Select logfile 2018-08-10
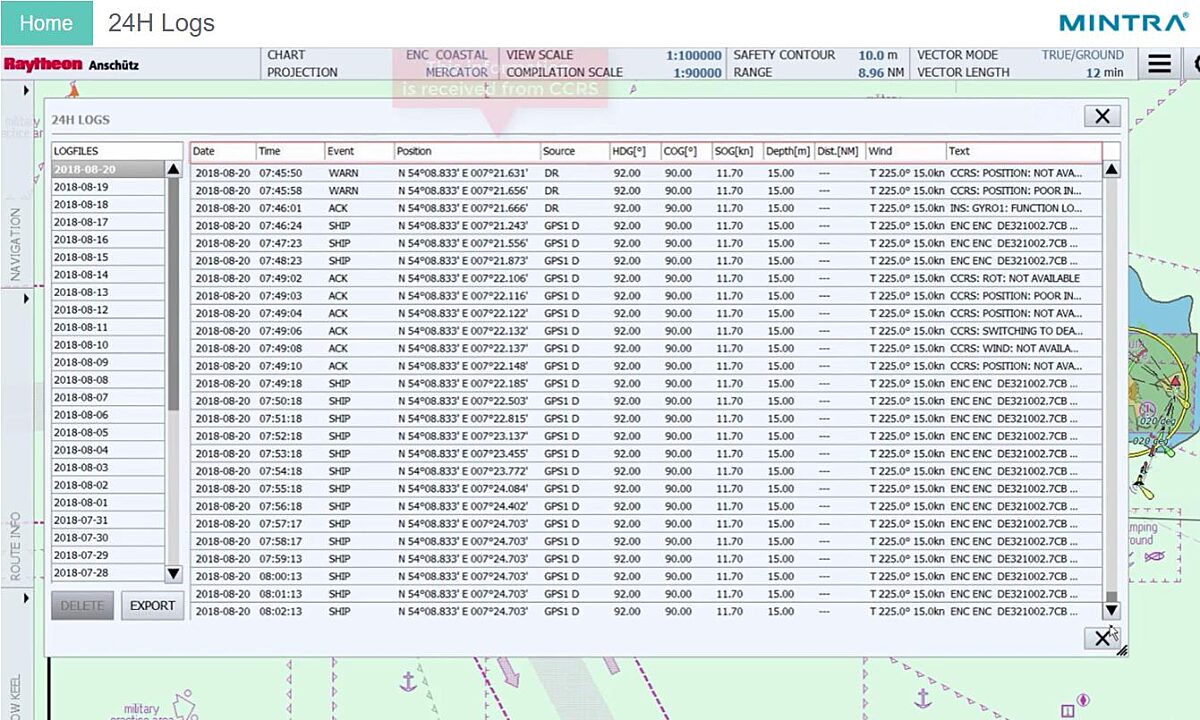 click(108, 345)
